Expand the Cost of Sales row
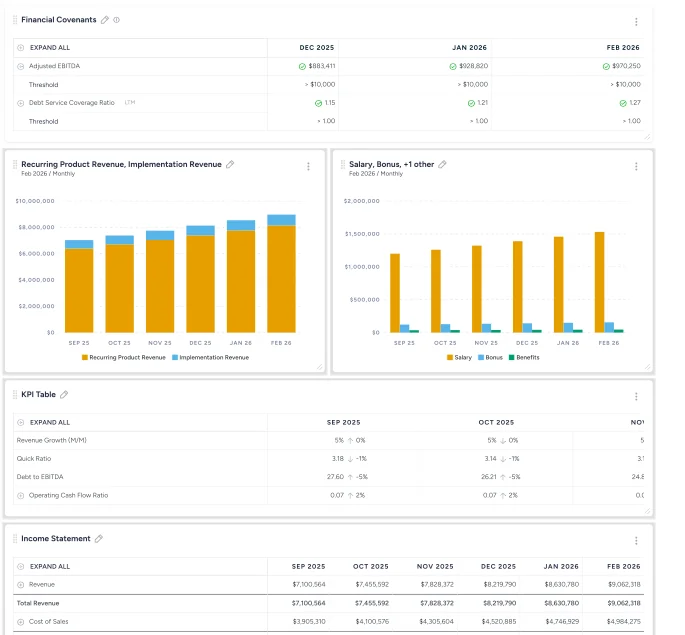This screenshot has width=685, height=635. tap(21, 622)
